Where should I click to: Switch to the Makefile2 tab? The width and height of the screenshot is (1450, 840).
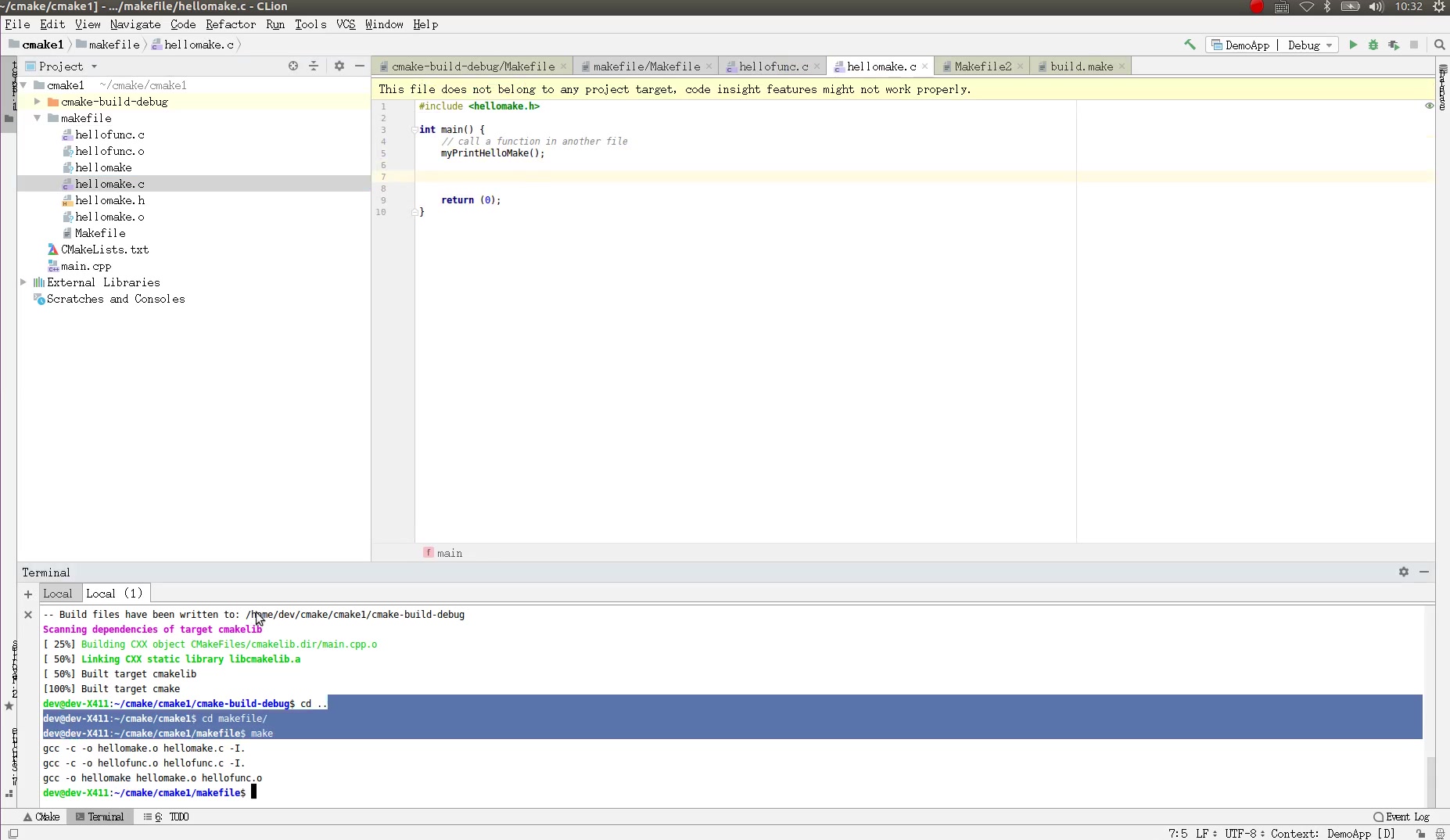983,66
